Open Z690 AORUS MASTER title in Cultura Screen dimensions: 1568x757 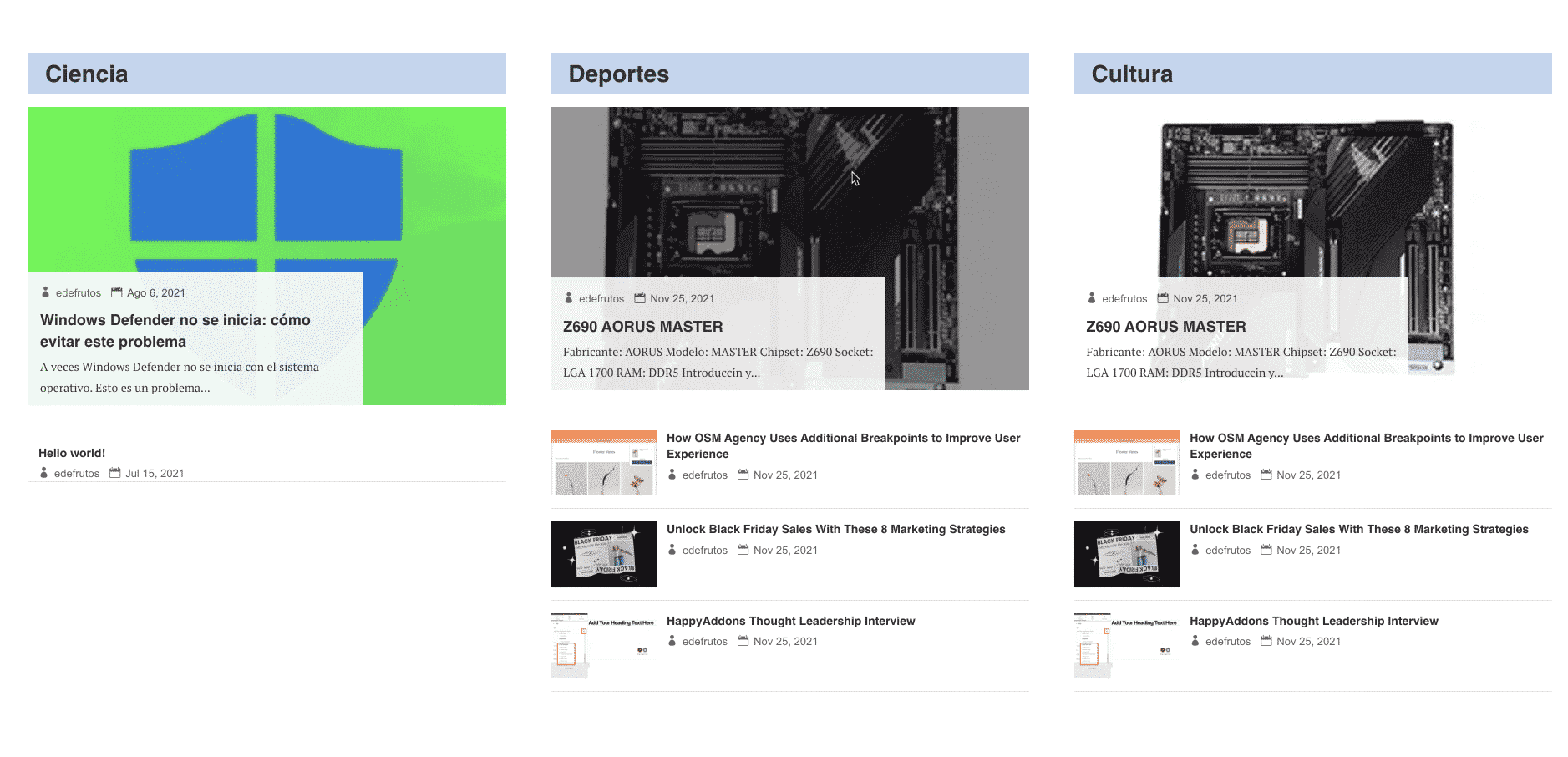(x=1165, y=327)
